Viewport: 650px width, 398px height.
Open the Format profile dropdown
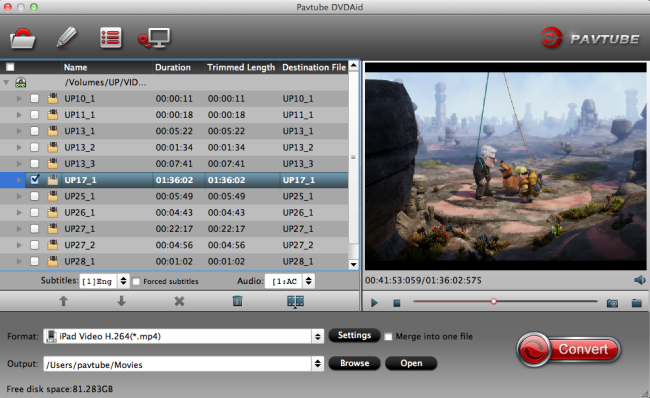tap(318, 336)
